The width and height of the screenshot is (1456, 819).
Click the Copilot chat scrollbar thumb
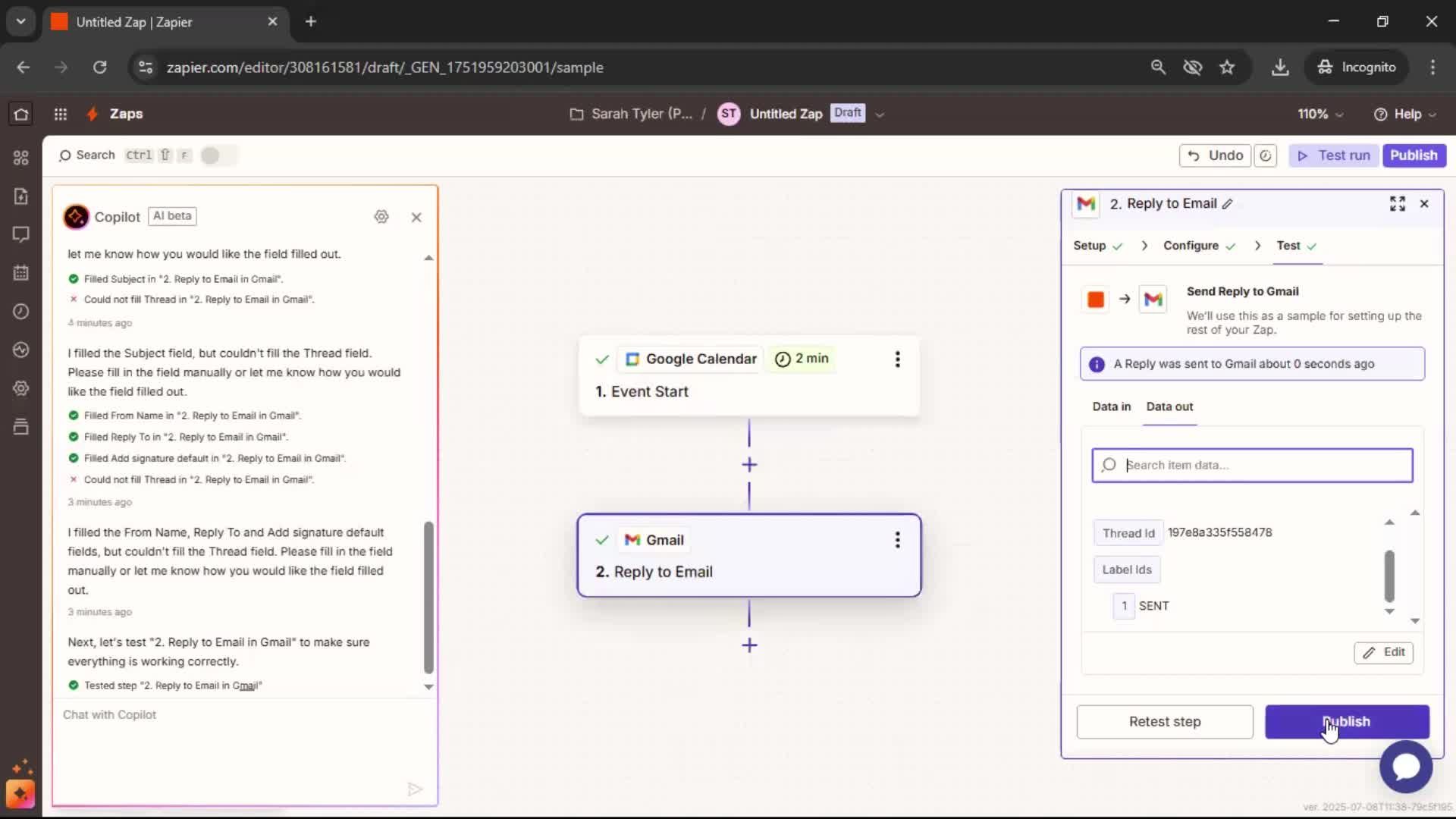click(x=428, y=598)
